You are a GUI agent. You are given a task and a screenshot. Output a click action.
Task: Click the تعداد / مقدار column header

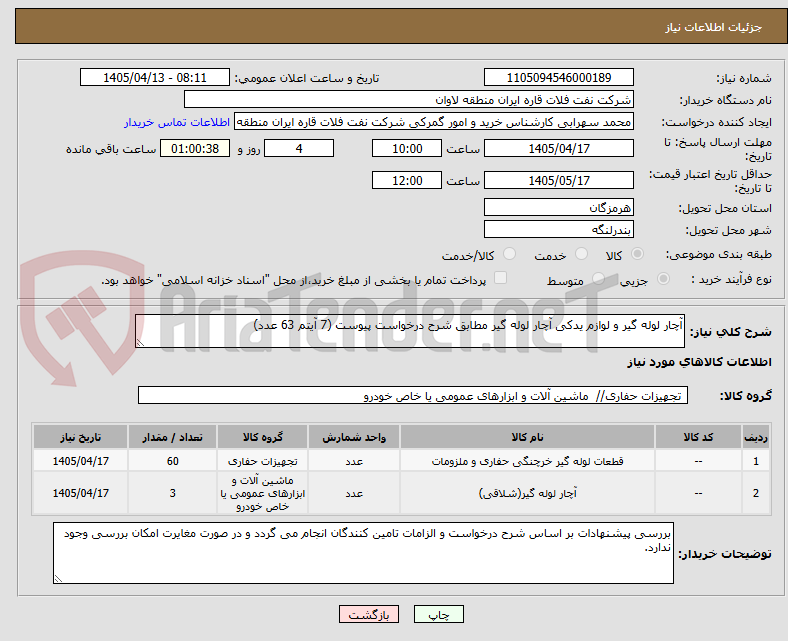[172, 437]
